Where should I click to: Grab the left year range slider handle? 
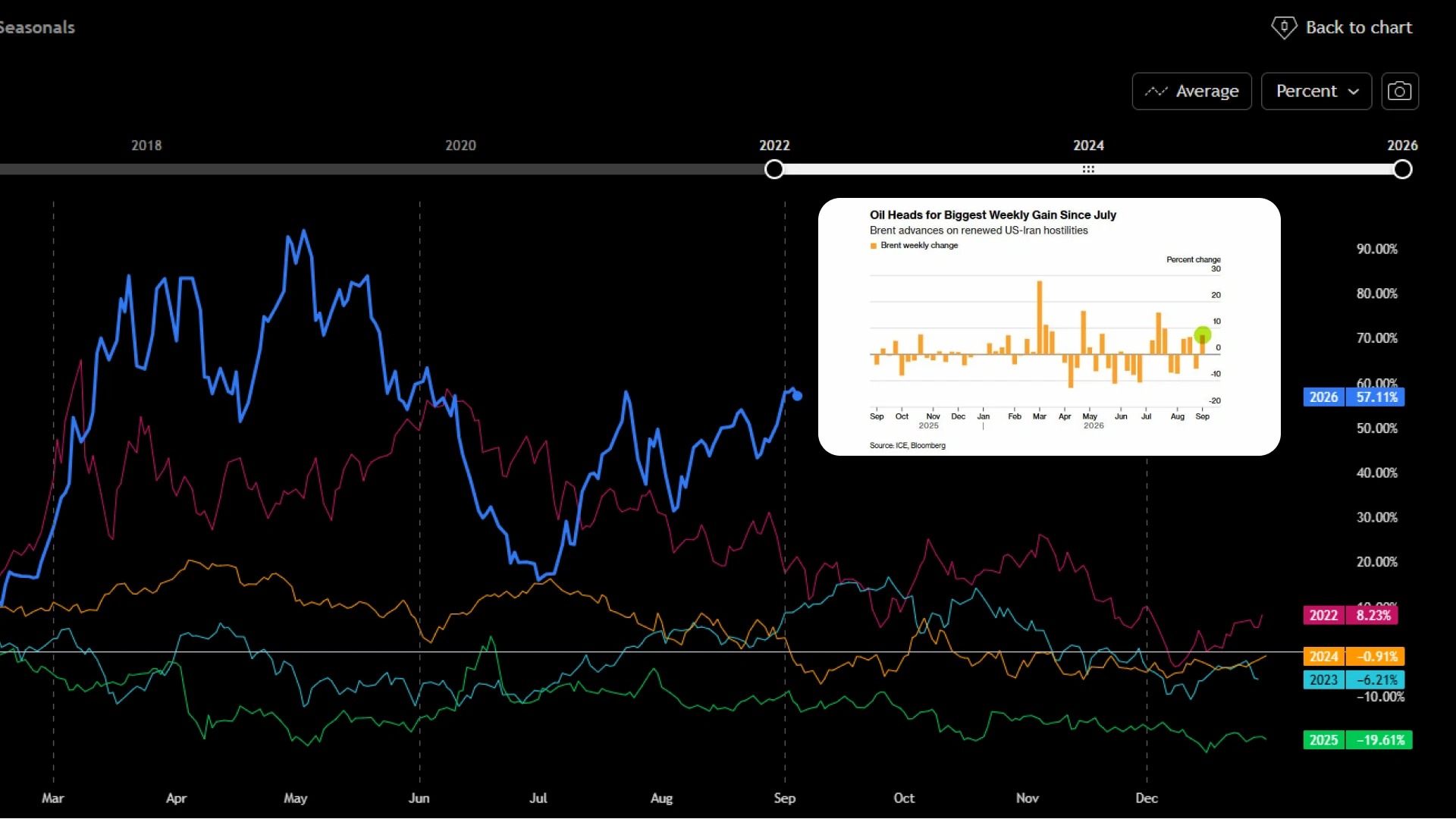pyautogui.click(x=774, y=169)
